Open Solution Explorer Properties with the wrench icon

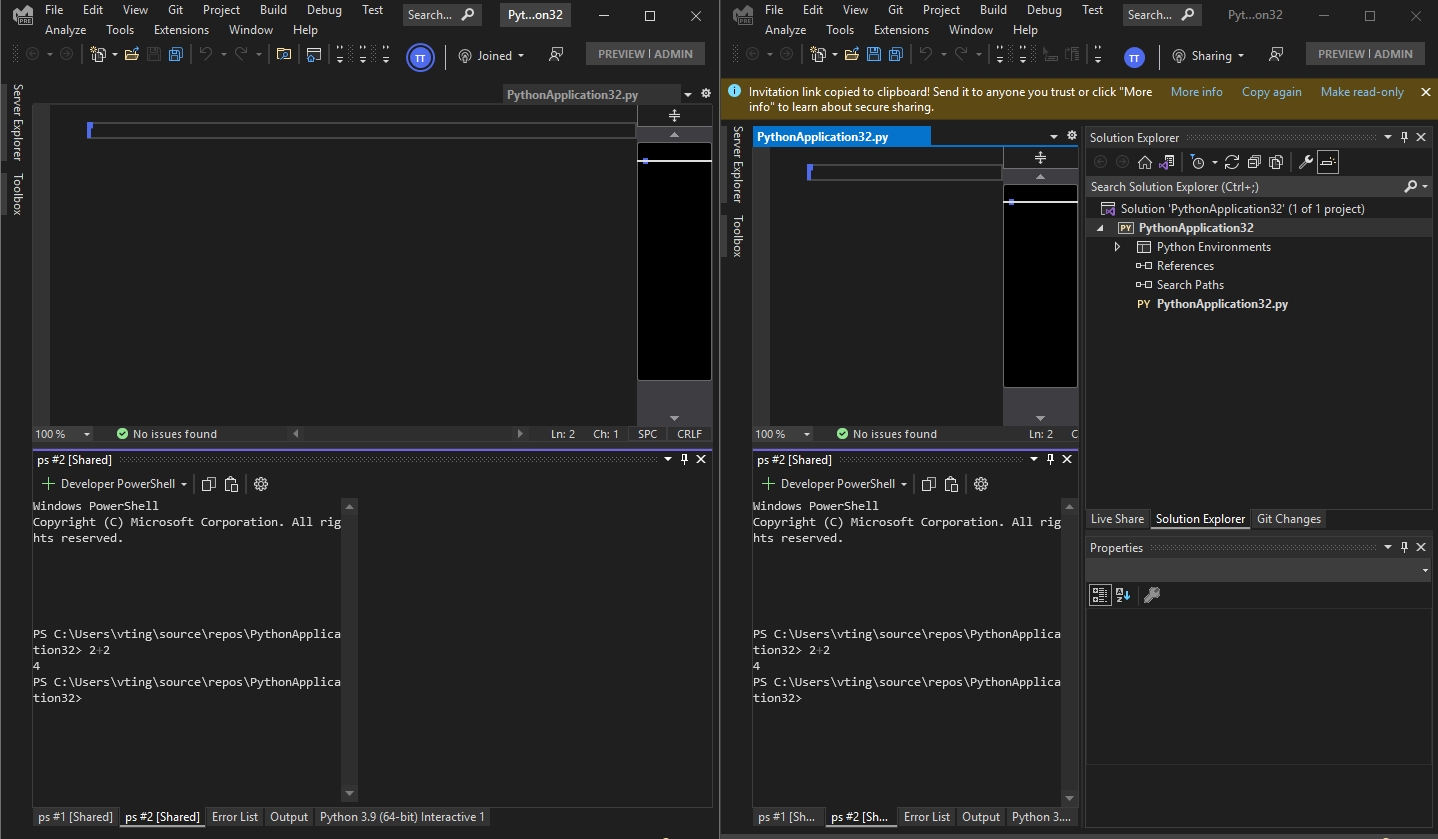pyautogui.click(x=1306, y=161)
